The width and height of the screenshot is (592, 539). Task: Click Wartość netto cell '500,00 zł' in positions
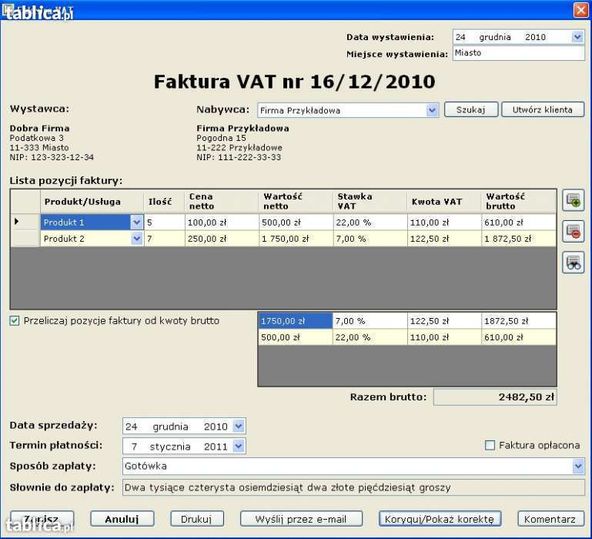tap(296, 222)
